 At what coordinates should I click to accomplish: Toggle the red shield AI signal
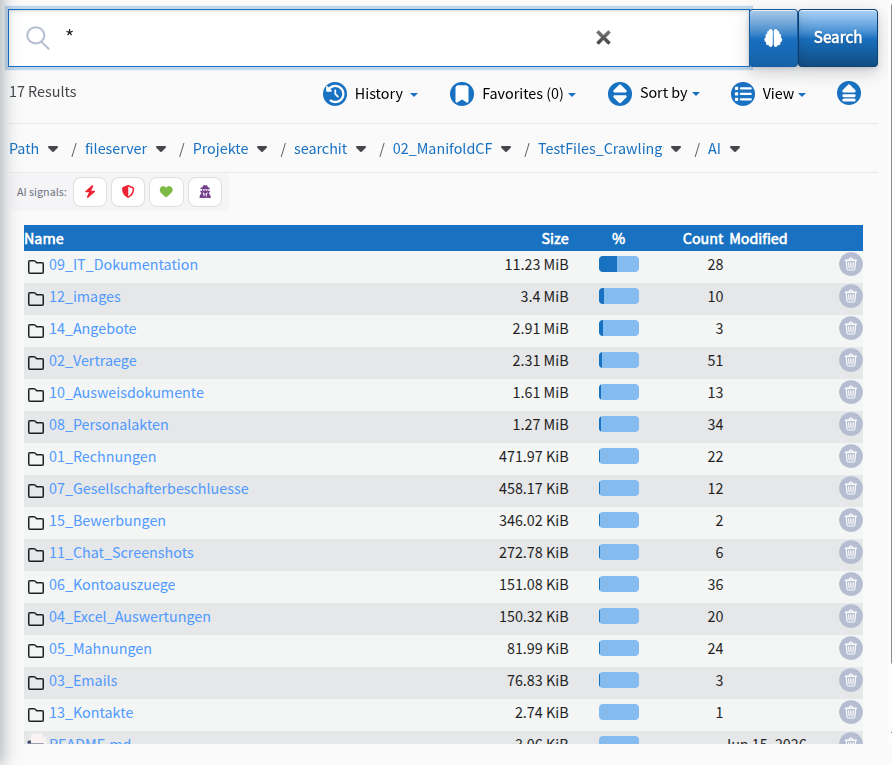(128, 192)
